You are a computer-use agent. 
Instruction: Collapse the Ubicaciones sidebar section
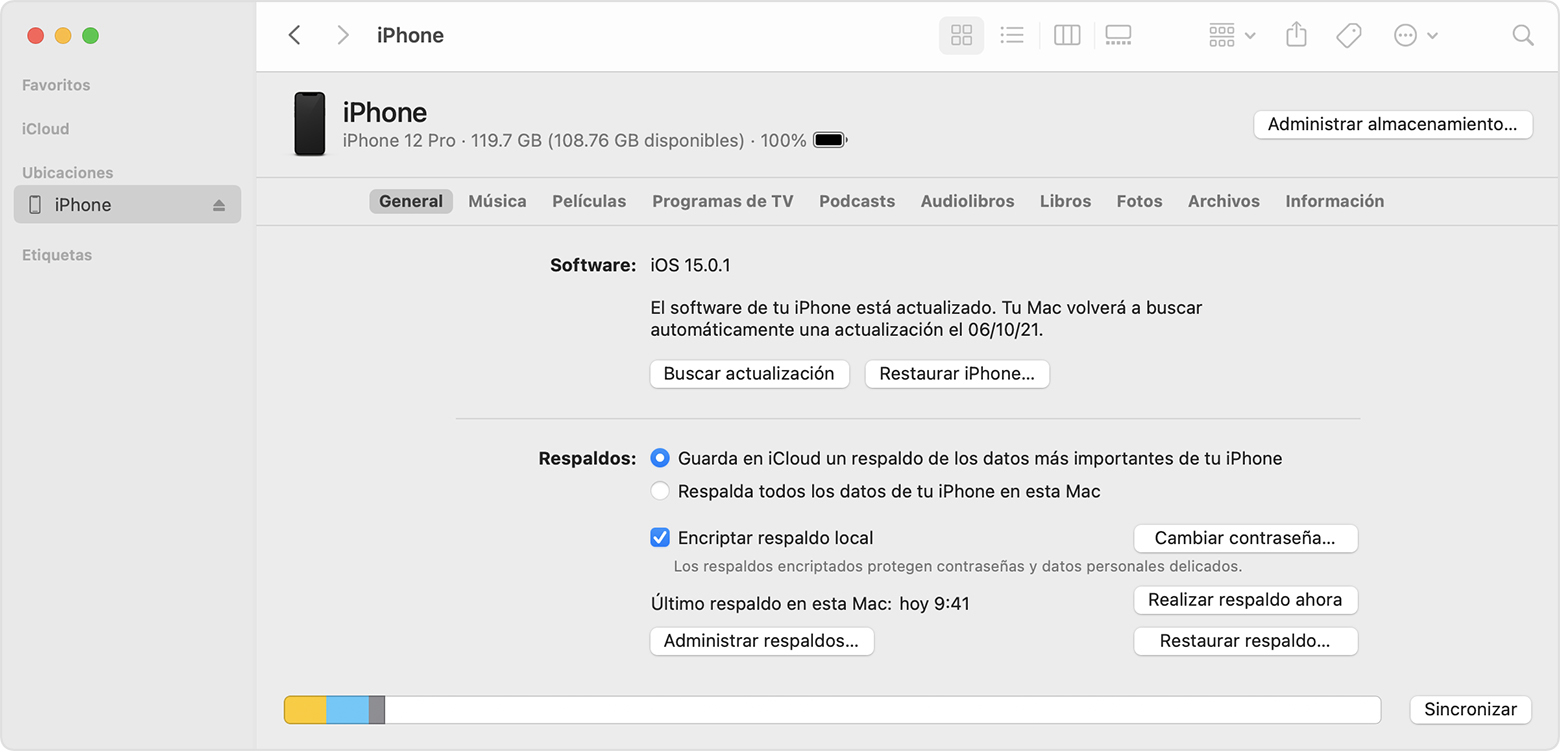pos(67,172)
